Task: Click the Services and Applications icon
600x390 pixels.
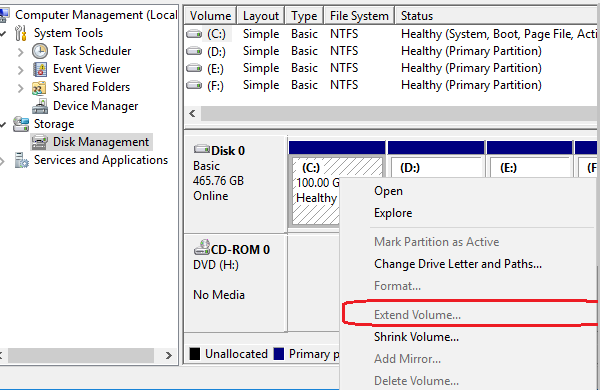Action: tap(21, 160)
